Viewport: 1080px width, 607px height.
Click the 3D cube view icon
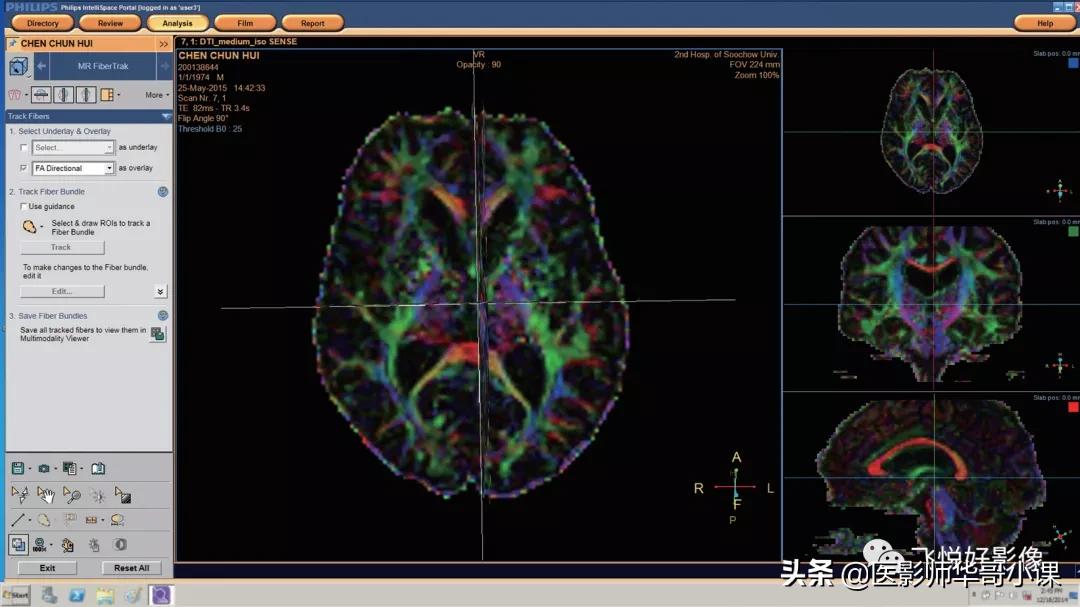[18, 67]
